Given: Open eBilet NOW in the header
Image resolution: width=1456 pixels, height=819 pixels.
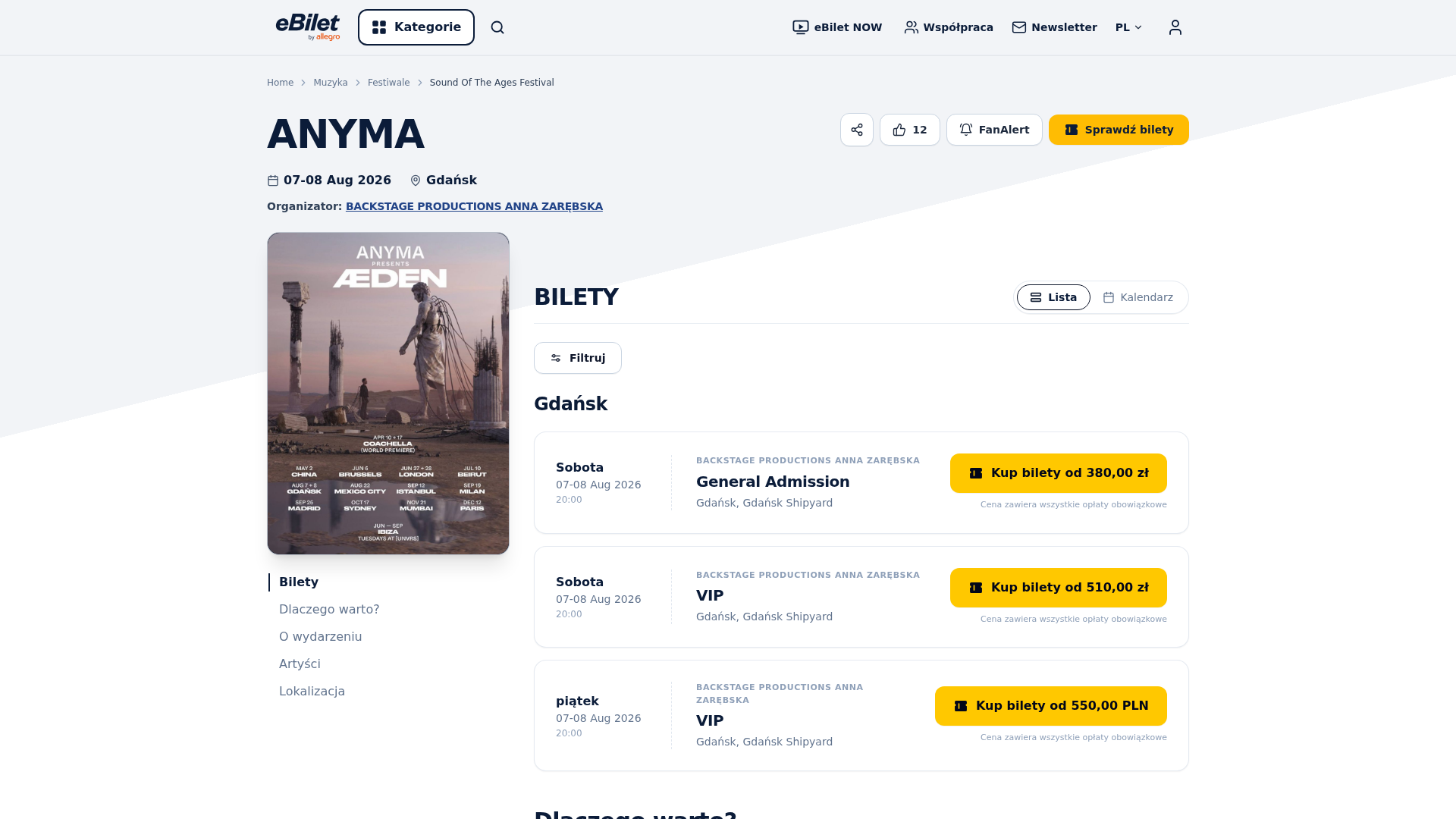Looking at the screenshot, I should click(837, 27).
